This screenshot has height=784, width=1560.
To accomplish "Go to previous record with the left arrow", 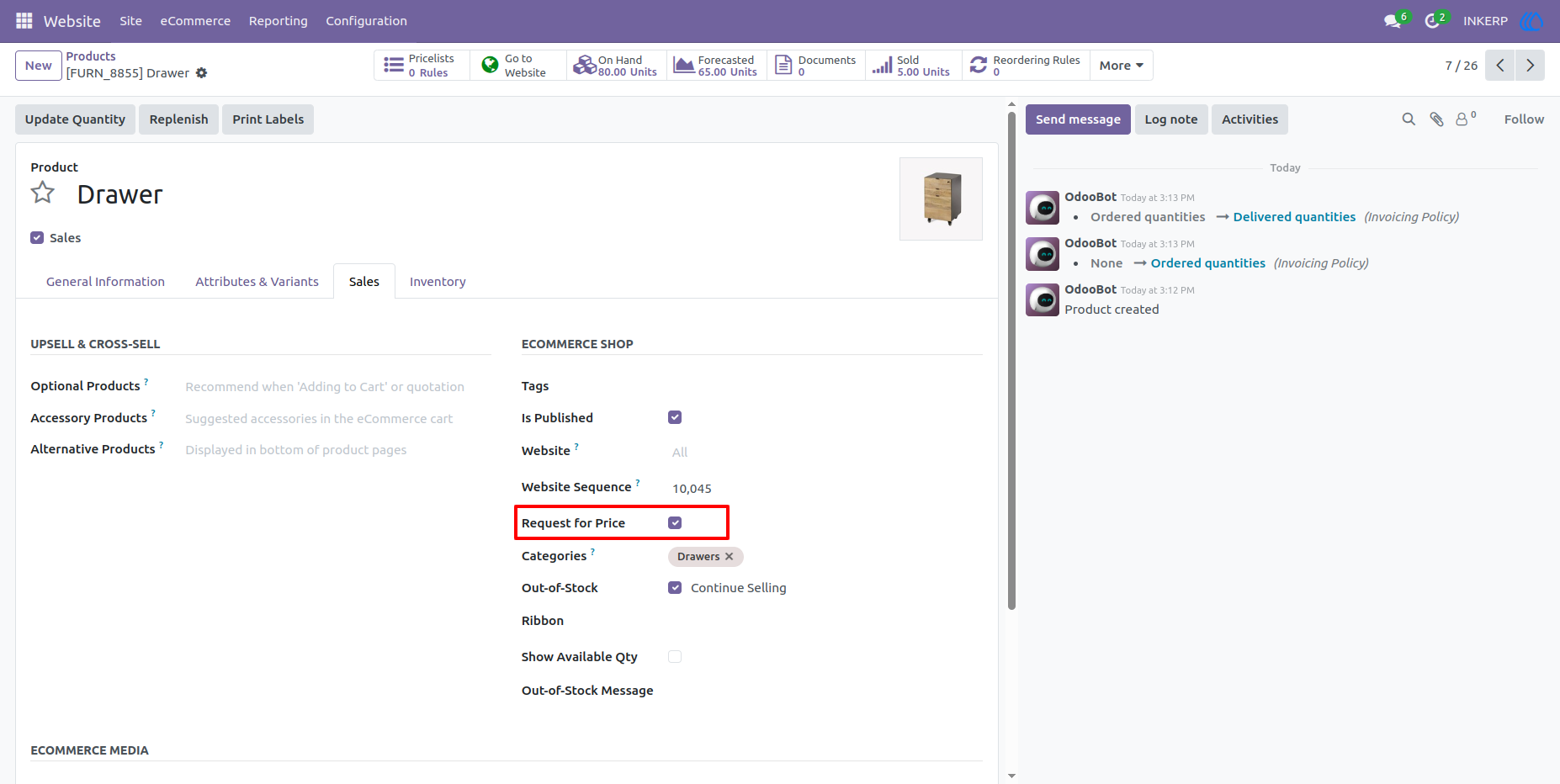I will pyautogui.click(x=1499, y=66).
